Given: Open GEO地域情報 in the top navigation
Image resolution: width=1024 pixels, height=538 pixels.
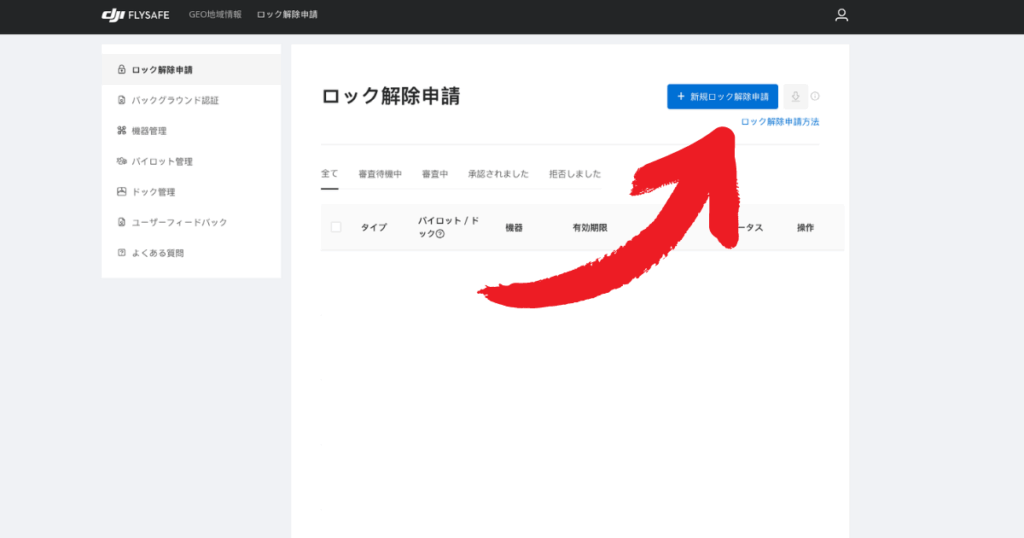Looking at the screenshot, I should coord(215,15).
